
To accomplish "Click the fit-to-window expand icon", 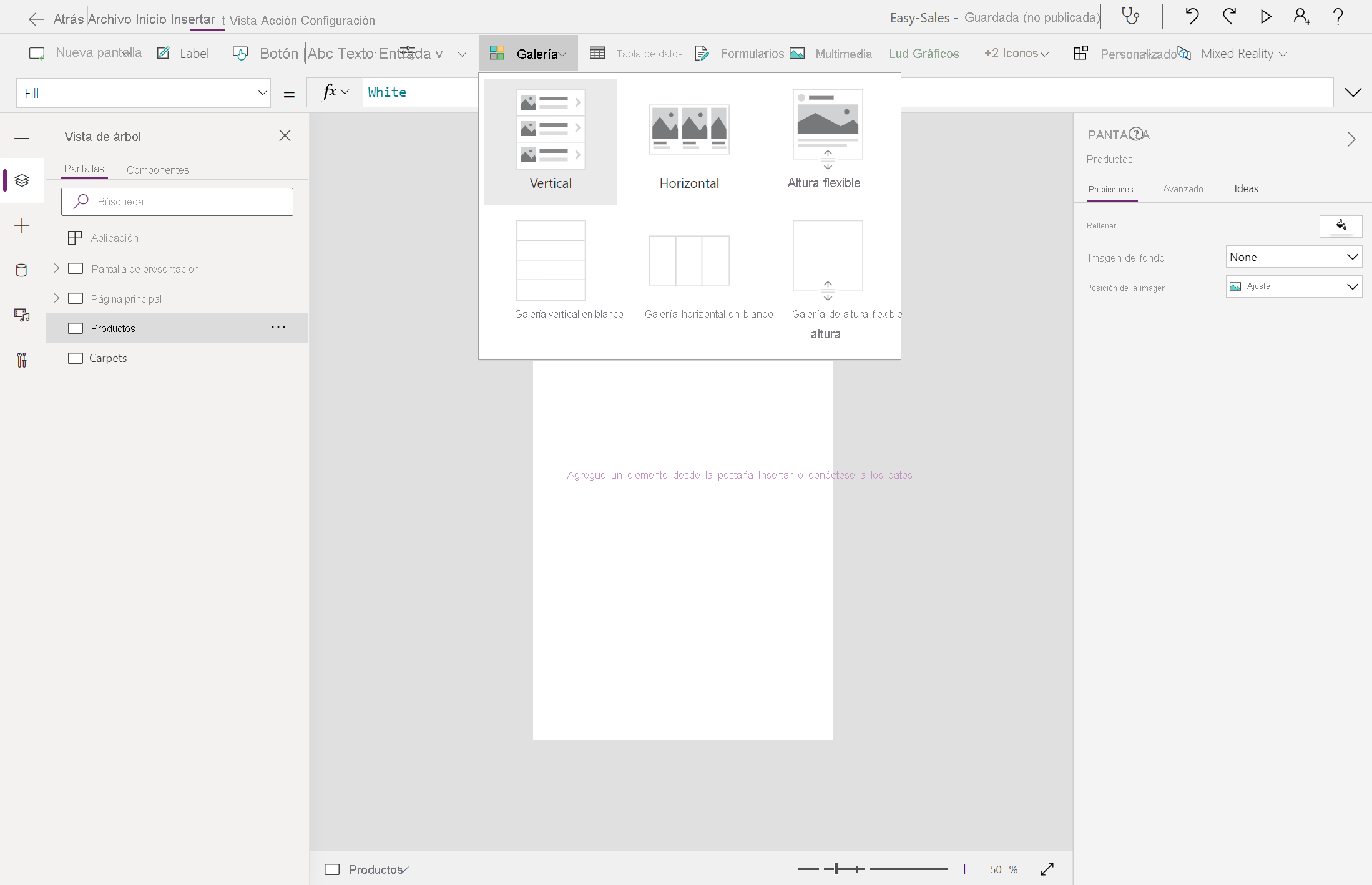I will (x=1047, y=869).
